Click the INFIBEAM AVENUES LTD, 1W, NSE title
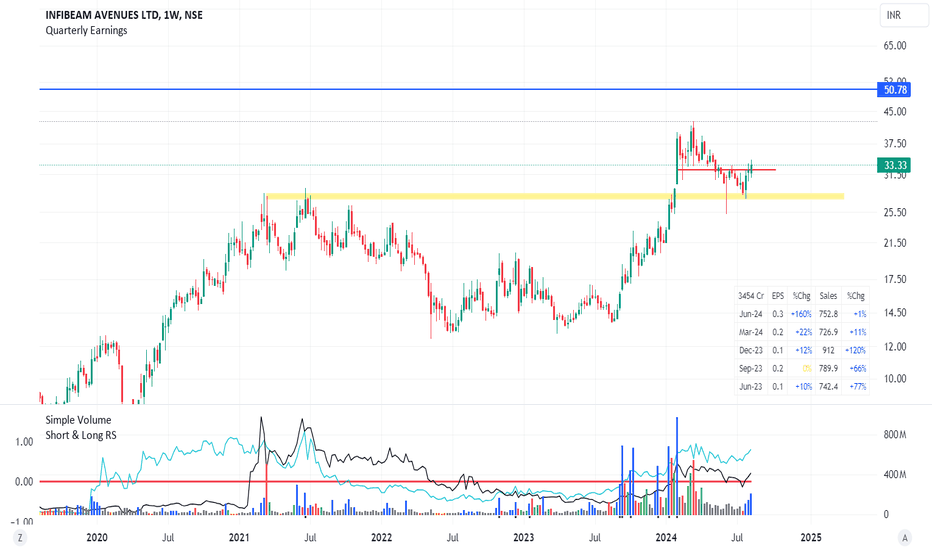Screen dimensions: 932x550 [x=124, y=15]
